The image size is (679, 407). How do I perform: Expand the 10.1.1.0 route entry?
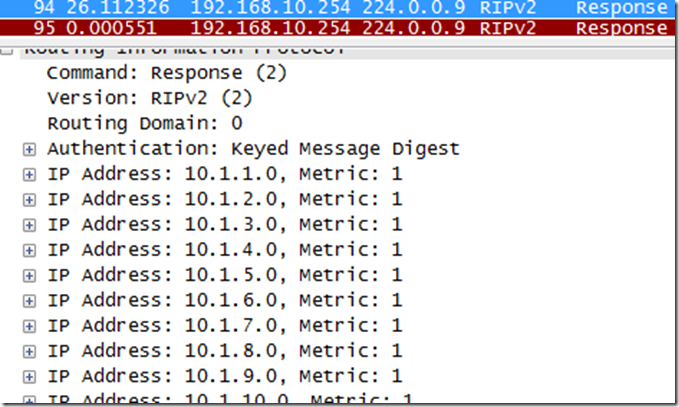[x=28, y=174]
